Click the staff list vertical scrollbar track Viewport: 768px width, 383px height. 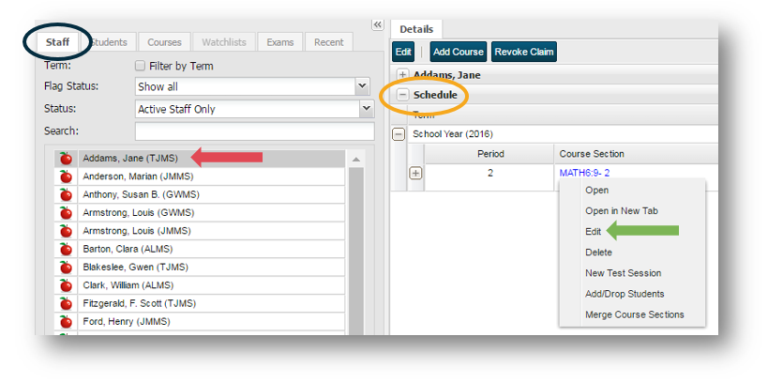356,251
